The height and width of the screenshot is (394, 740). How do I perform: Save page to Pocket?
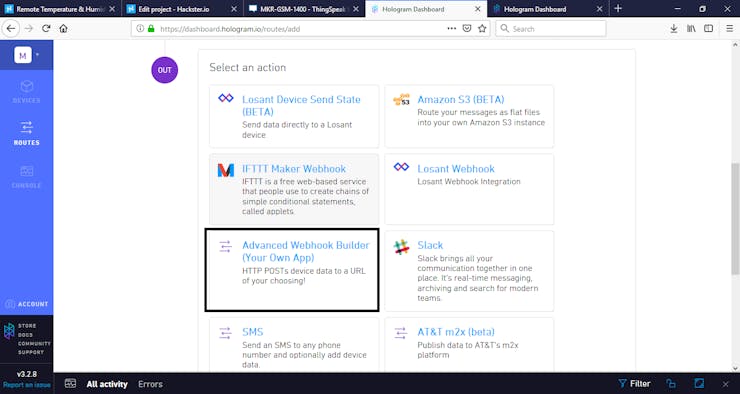467,28
